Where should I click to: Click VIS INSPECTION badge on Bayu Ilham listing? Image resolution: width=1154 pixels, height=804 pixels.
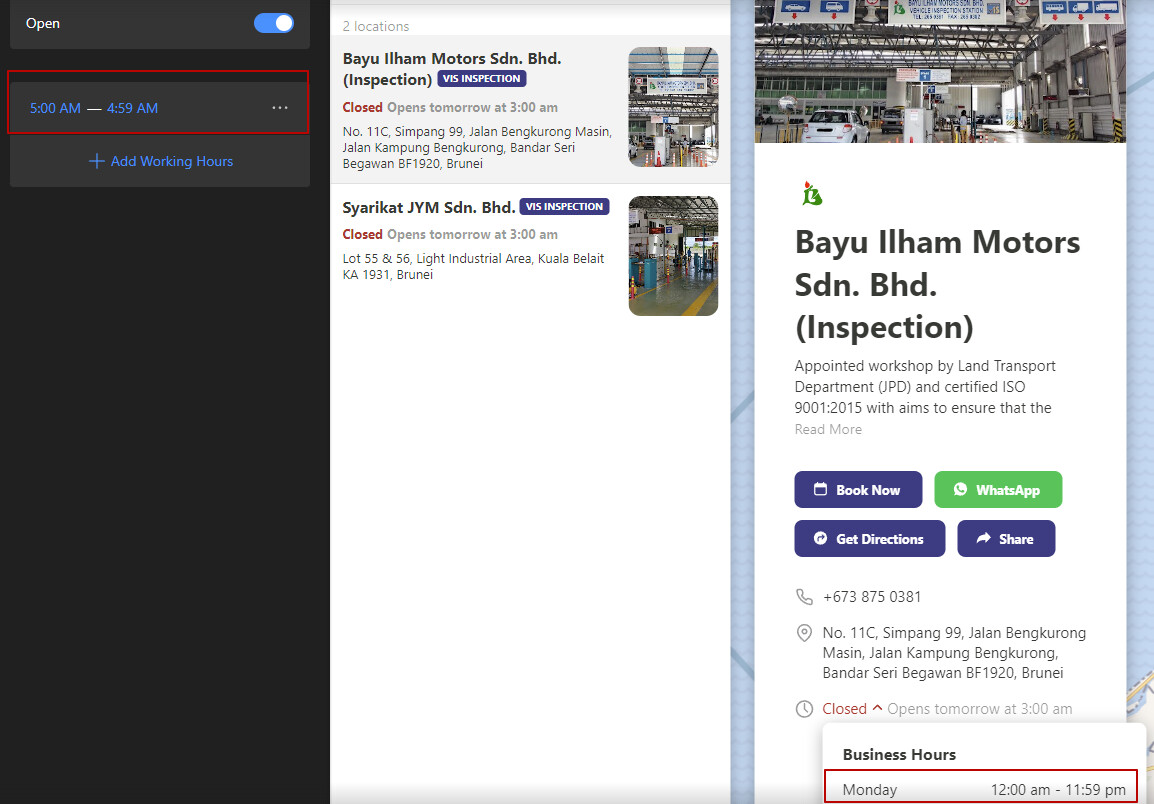tap(482, 79)
